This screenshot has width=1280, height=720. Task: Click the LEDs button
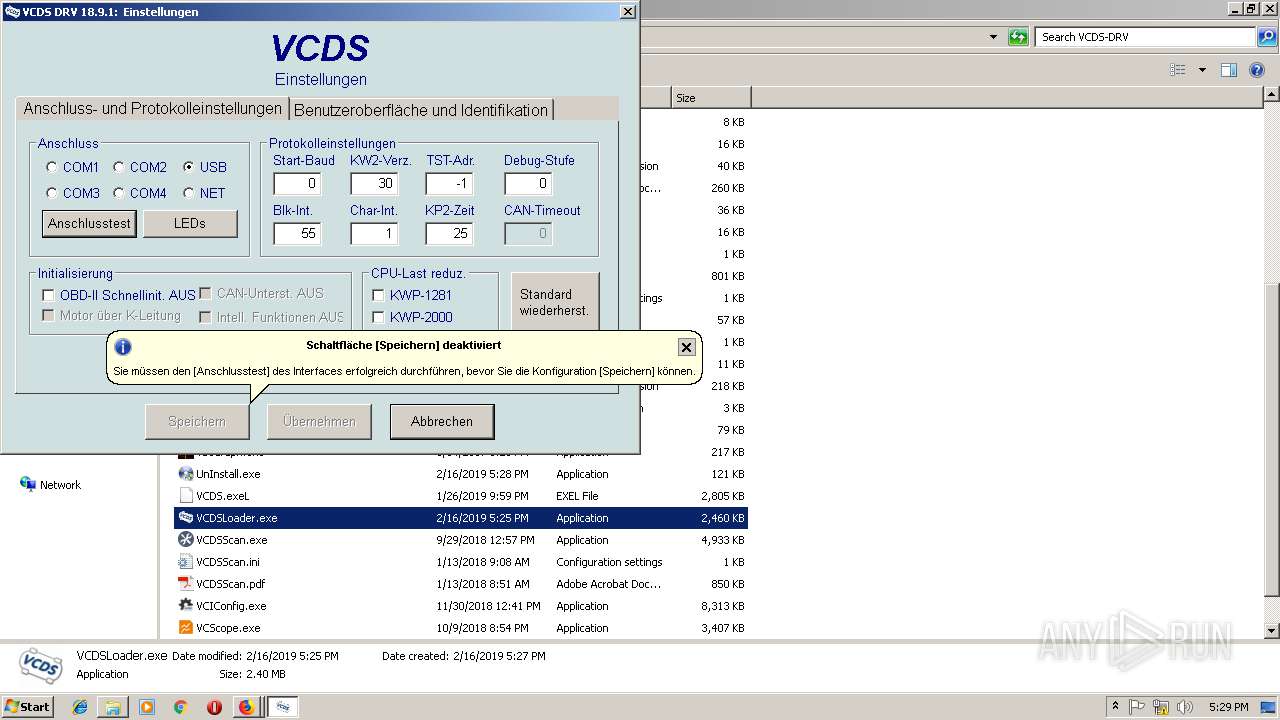pos(190,223)
